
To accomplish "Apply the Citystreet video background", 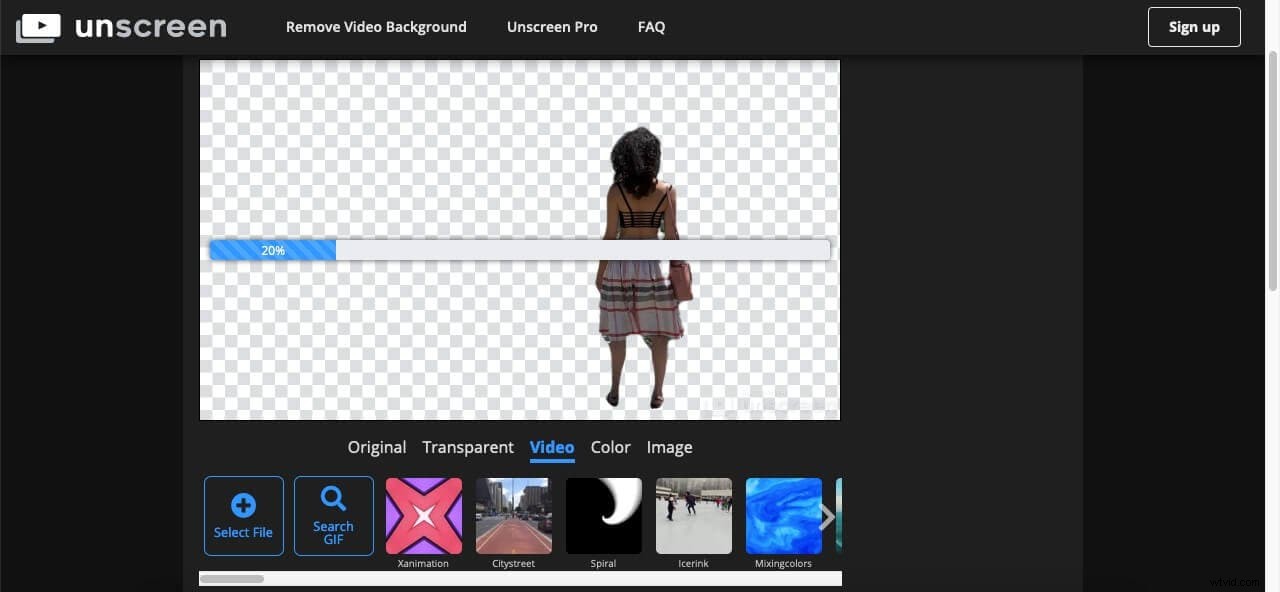I will point(513,516).
